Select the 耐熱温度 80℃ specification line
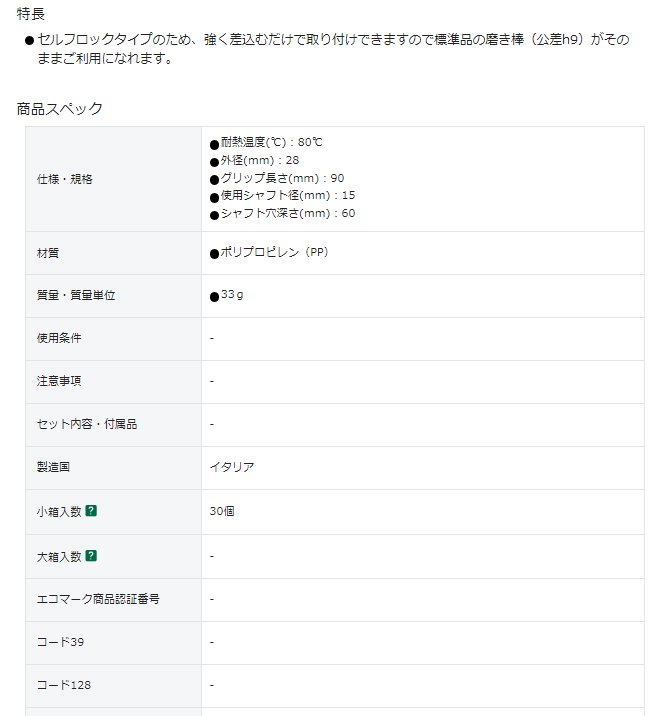Viewport: 658px width, 716px height. [270, 142]
